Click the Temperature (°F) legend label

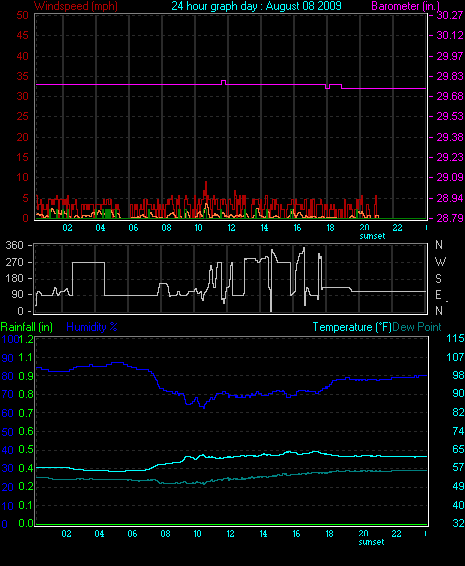pyautogui.click(x=352, y=327)
